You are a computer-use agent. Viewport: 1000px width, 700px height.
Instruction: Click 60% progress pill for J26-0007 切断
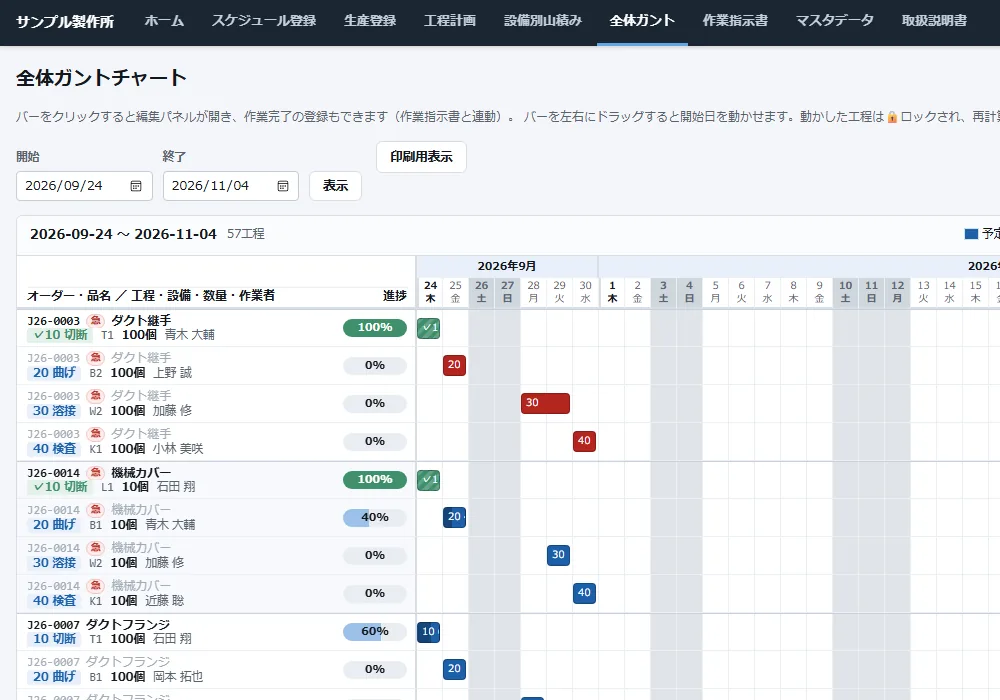click(375, 631)
